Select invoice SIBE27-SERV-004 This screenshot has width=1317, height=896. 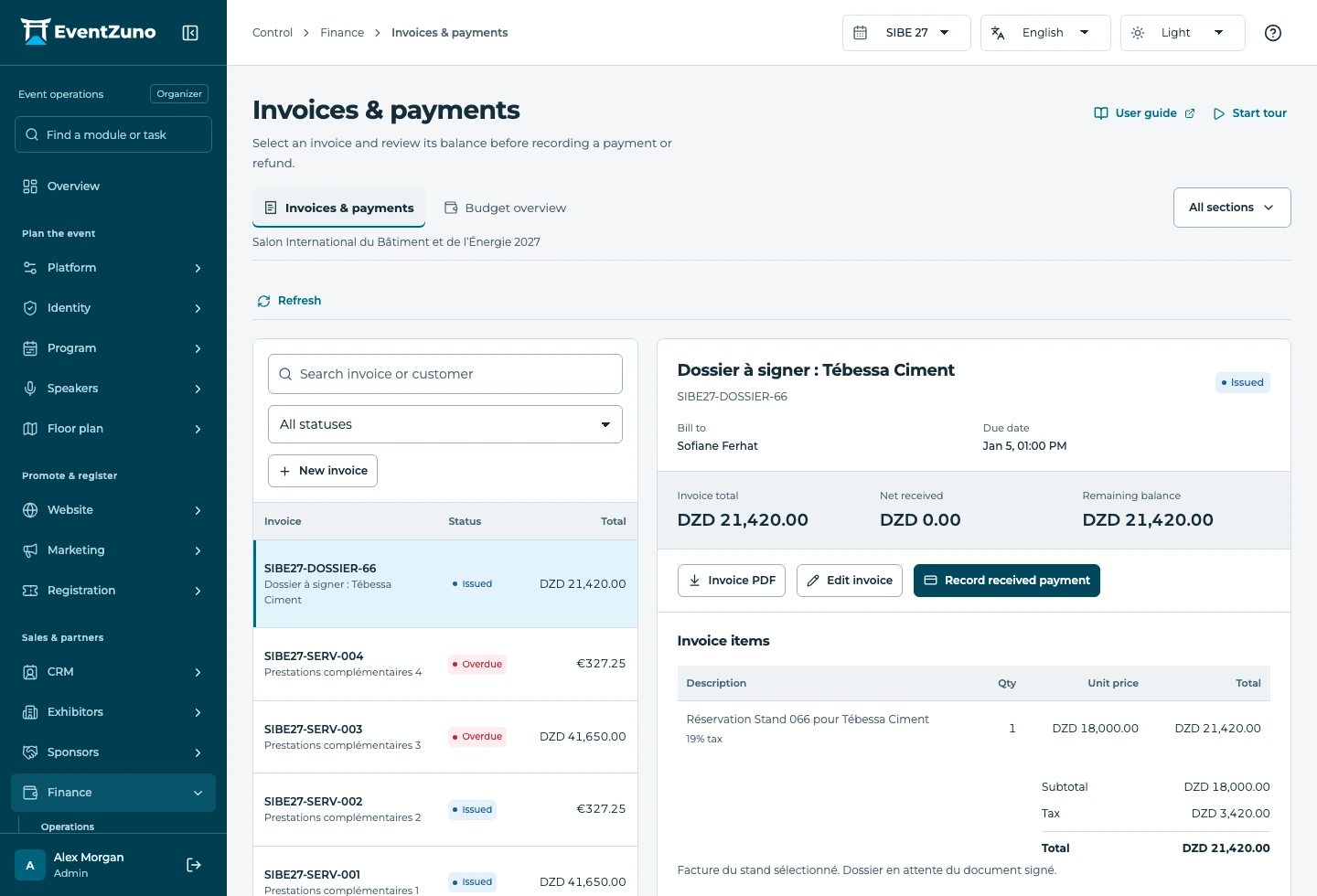(x=445, y=664)
